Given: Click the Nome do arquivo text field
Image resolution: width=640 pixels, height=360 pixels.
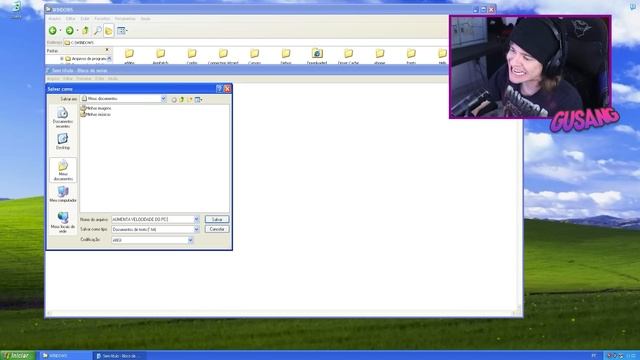Looking at the screenshot, I should click(x=152, y=219).
